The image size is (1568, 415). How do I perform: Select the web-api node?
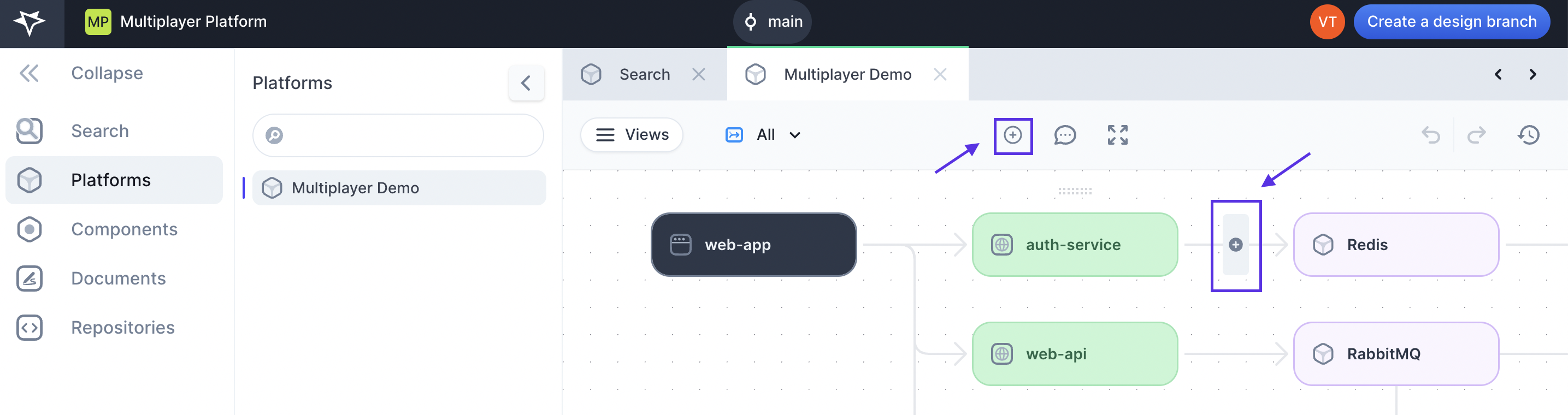click(x=1075, y=354)
